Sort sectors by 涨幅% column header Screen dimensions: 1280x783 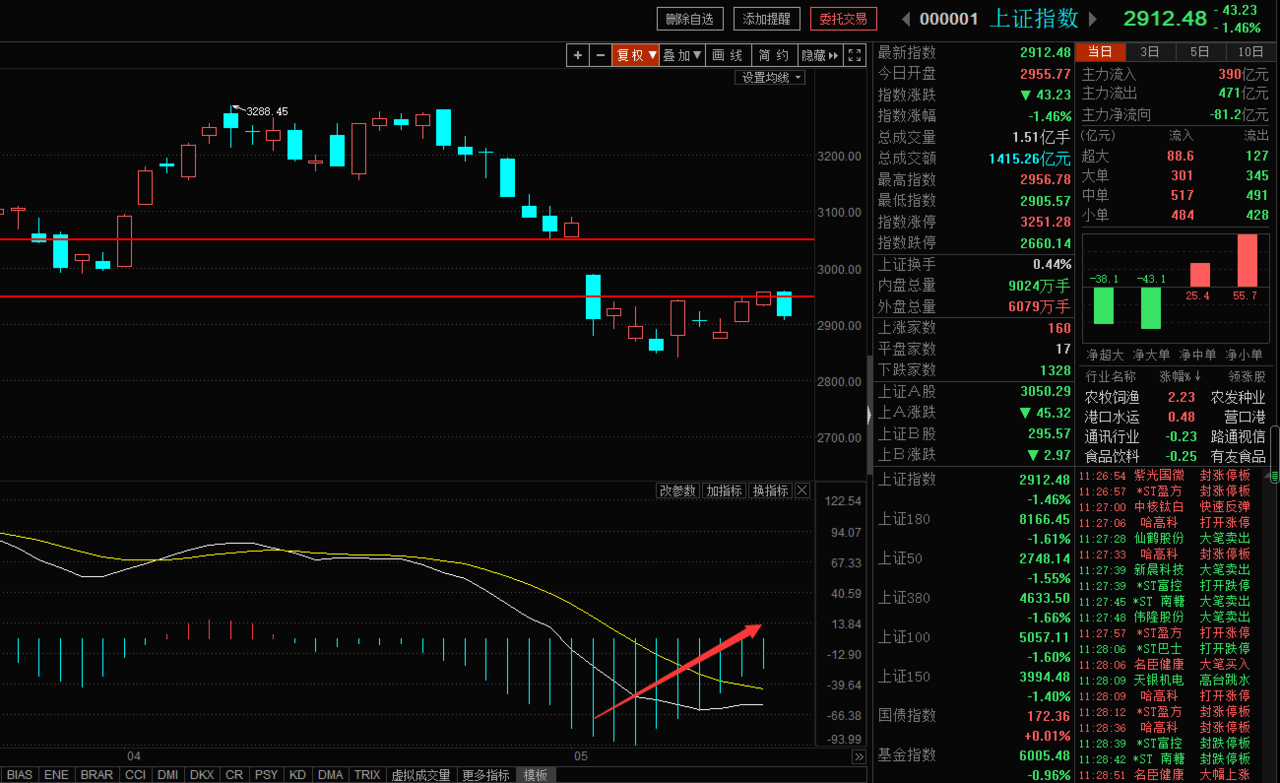coord(1181,377)
